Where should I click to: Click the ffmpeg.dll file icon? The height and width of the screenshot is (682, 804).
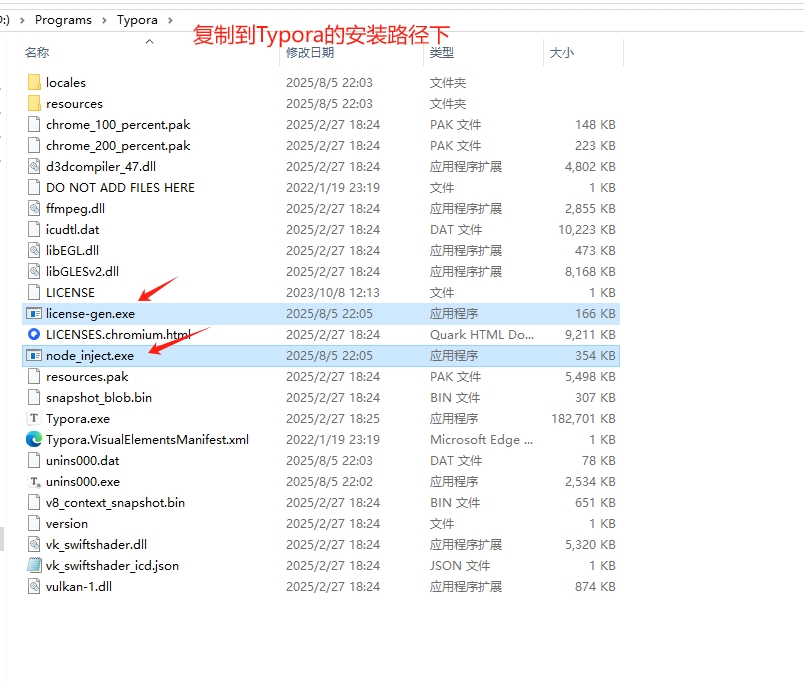[34, 209]
